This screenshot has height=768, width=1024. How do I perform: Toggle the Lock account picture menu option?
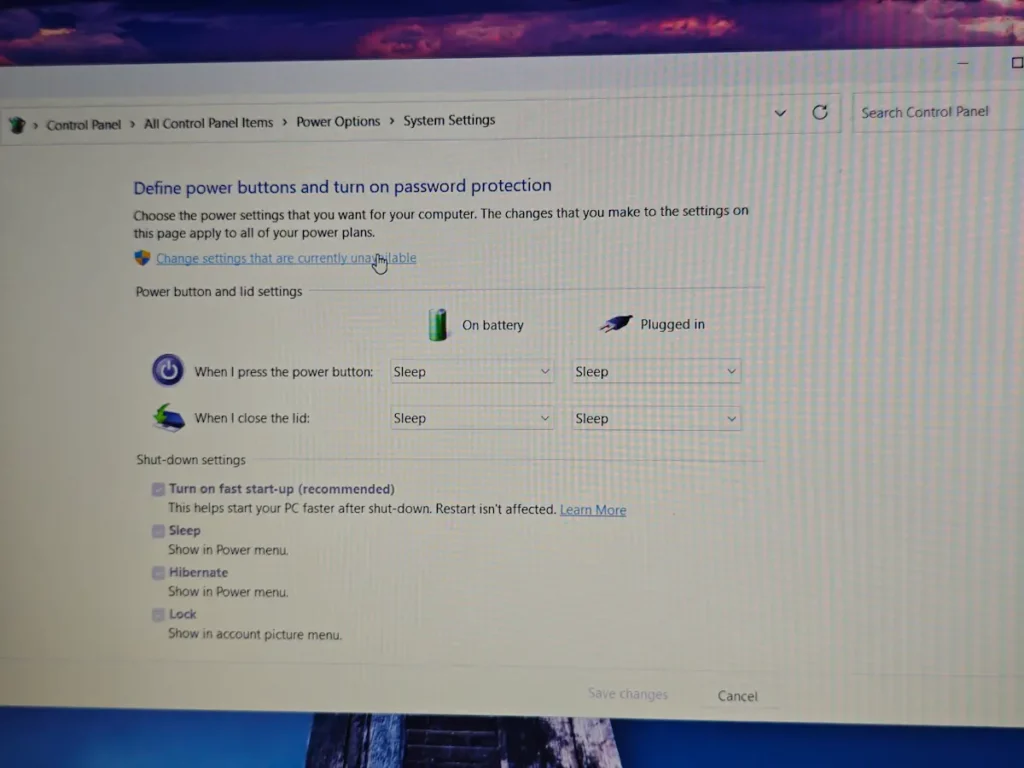point(158,614)
